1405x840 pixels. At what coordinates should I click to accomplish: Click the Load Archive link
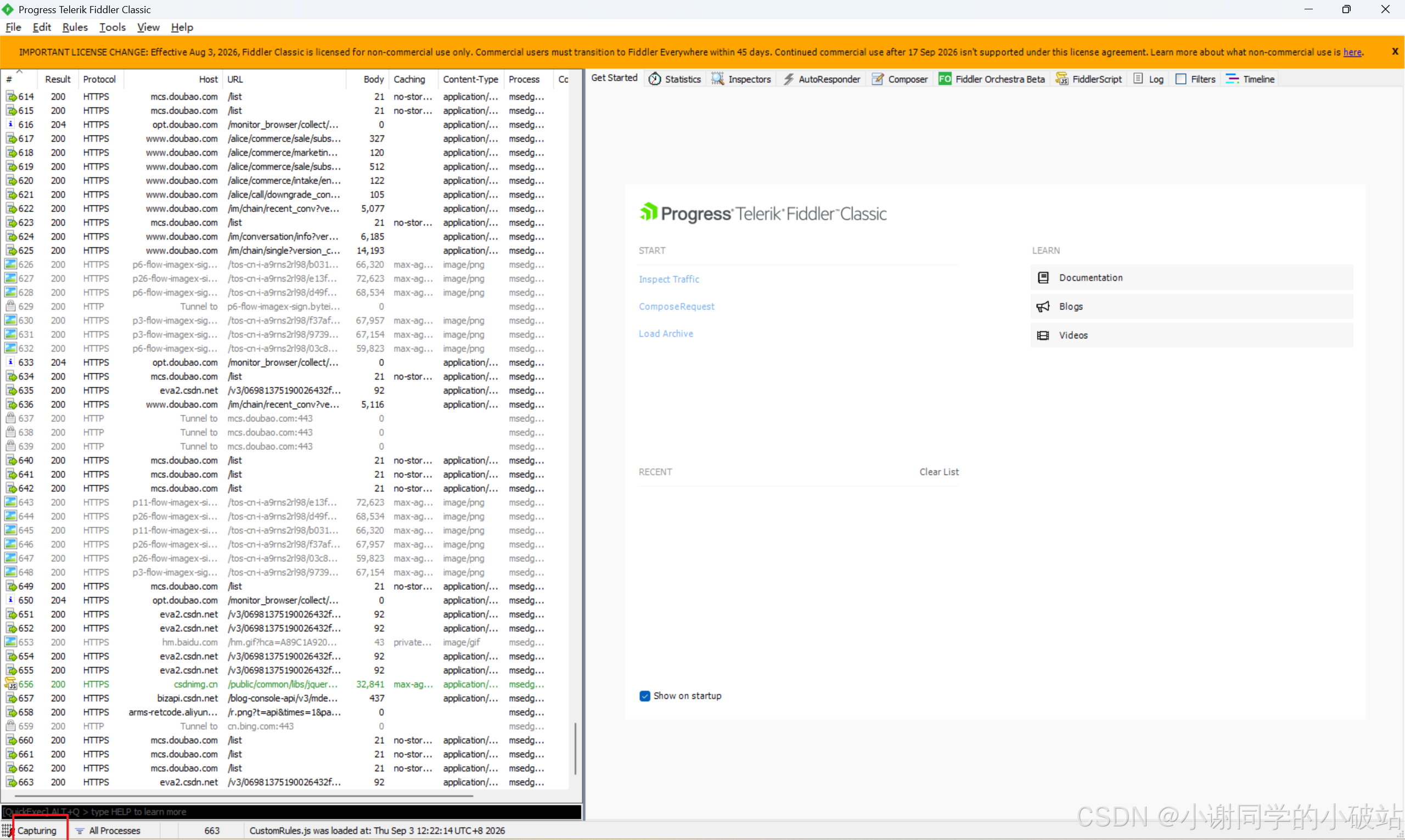click(x=666, y=334)
